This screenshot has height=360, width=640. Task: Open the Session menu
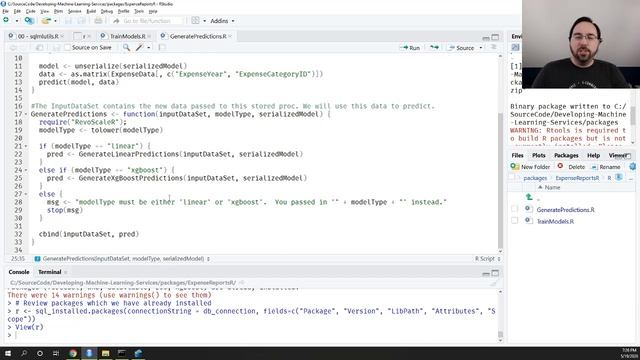point(74,11)
